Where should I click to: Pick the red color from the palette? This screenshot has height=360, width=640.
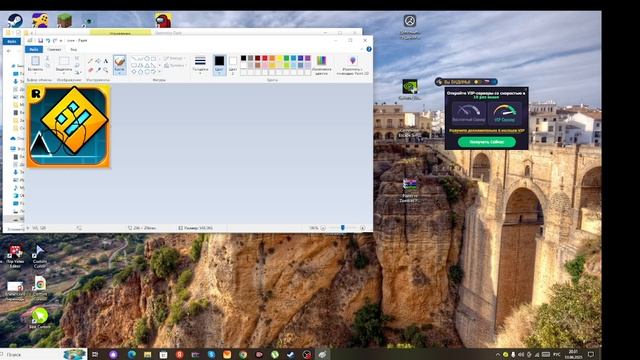tap(265, 58)
